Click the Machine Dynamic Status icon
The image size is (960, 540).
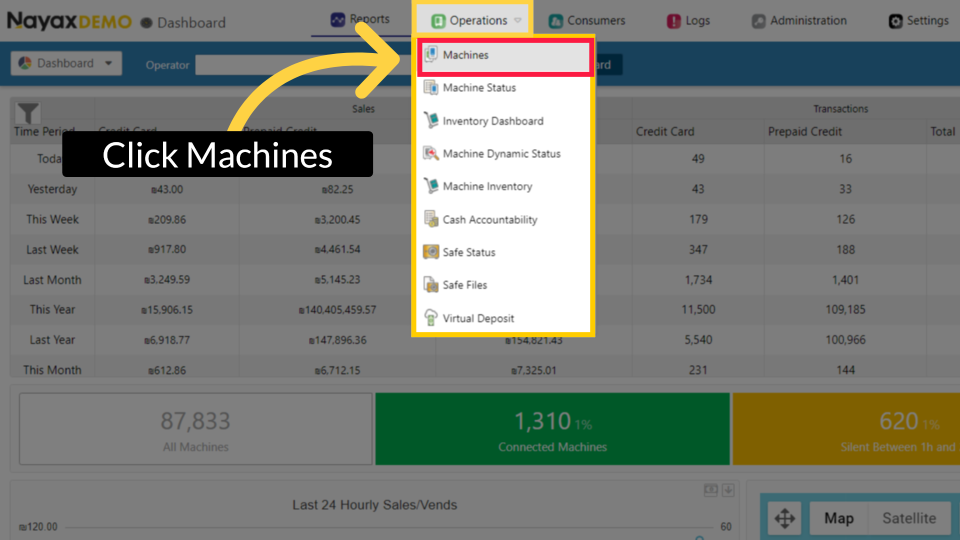(x=431, y=154)
